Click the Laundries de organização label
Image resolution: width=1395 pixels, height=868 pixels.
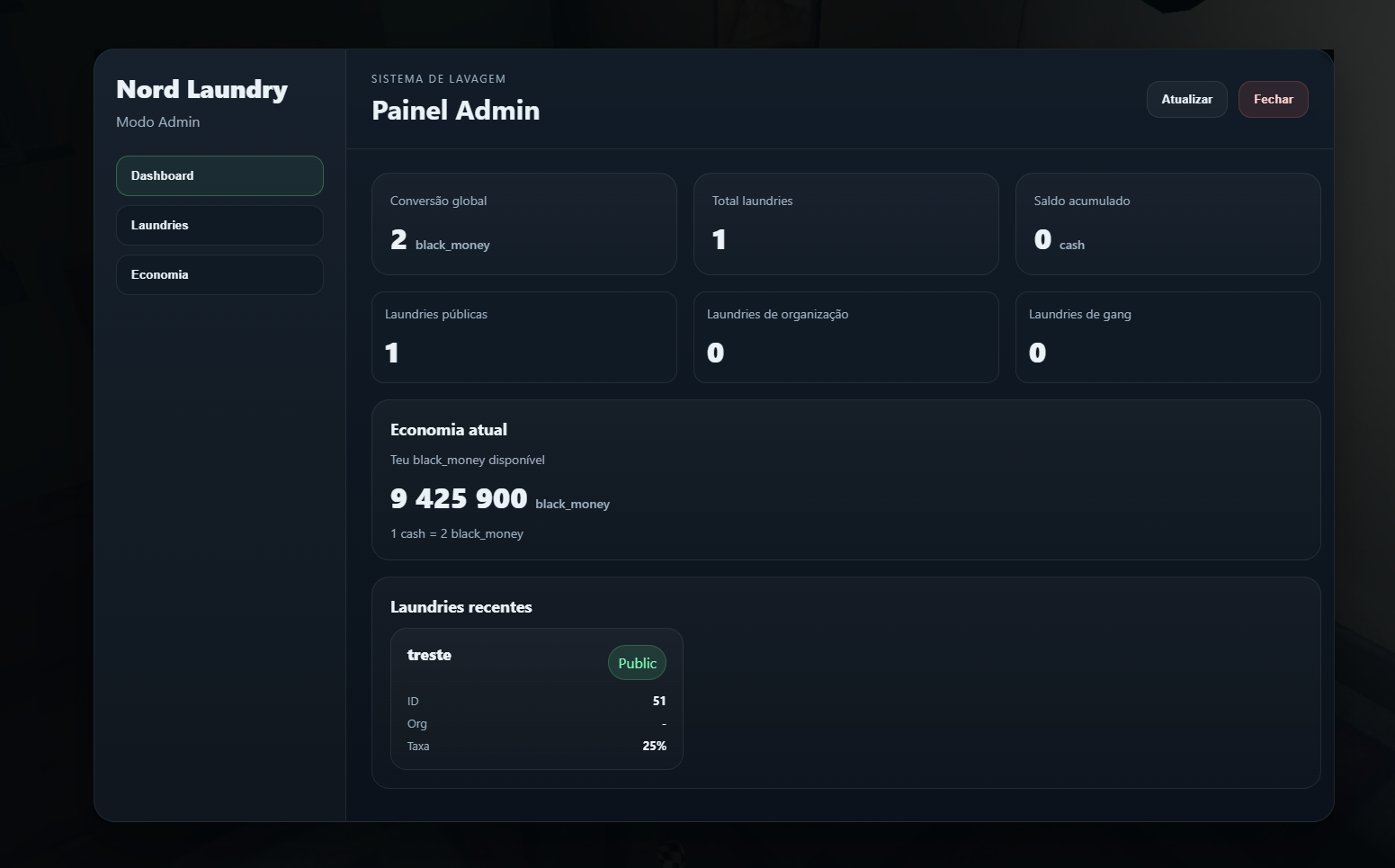point(777,314)
